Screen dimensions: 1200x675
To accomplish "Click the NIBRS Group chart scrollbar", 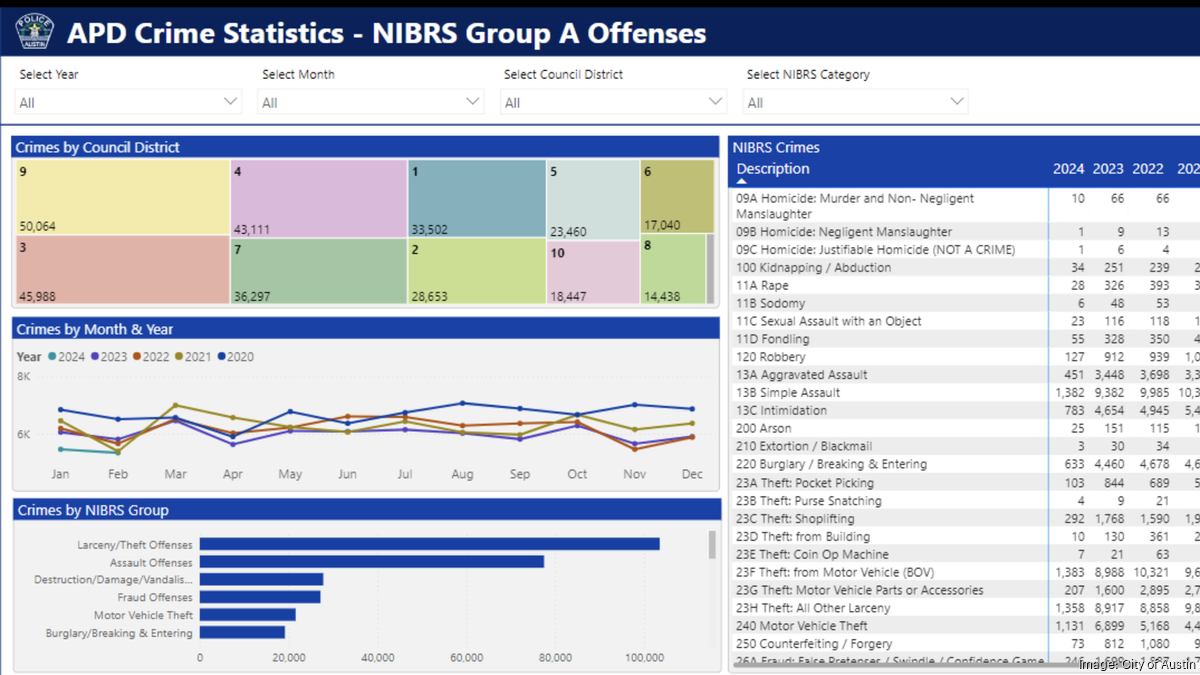I will pos(712,545).
